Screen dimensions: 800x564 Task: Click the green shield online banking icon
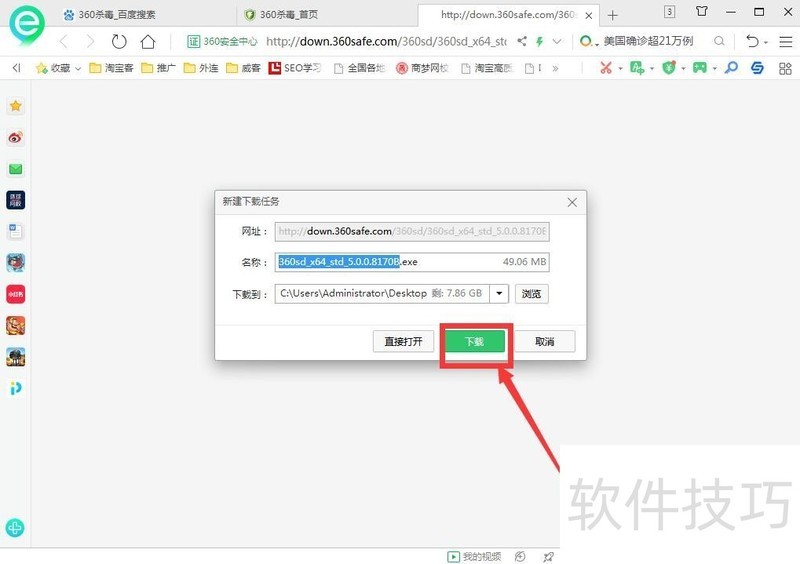pyautogui.click(x=669, y=67)
